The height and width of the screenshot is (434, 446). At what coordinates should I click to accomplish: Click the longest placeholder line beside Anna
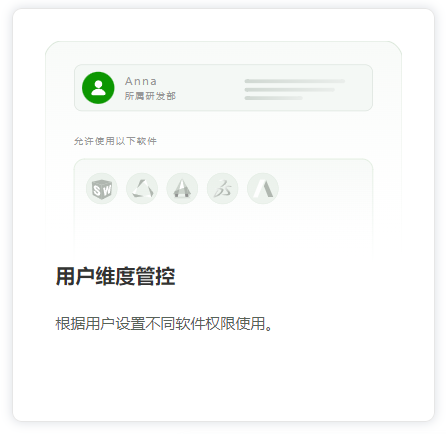tap(295, 81)
